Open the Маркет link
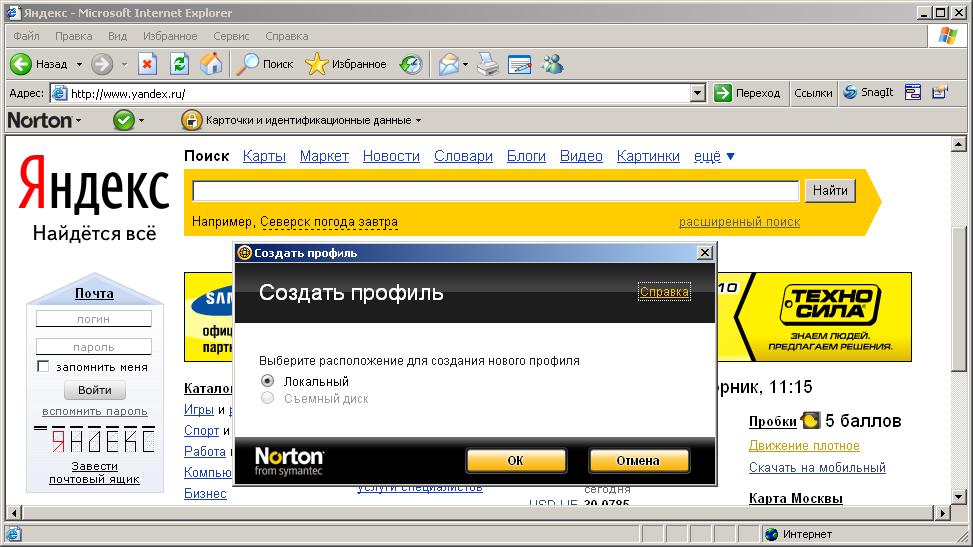This screenshot has width=973, height=547. (324, 156)
